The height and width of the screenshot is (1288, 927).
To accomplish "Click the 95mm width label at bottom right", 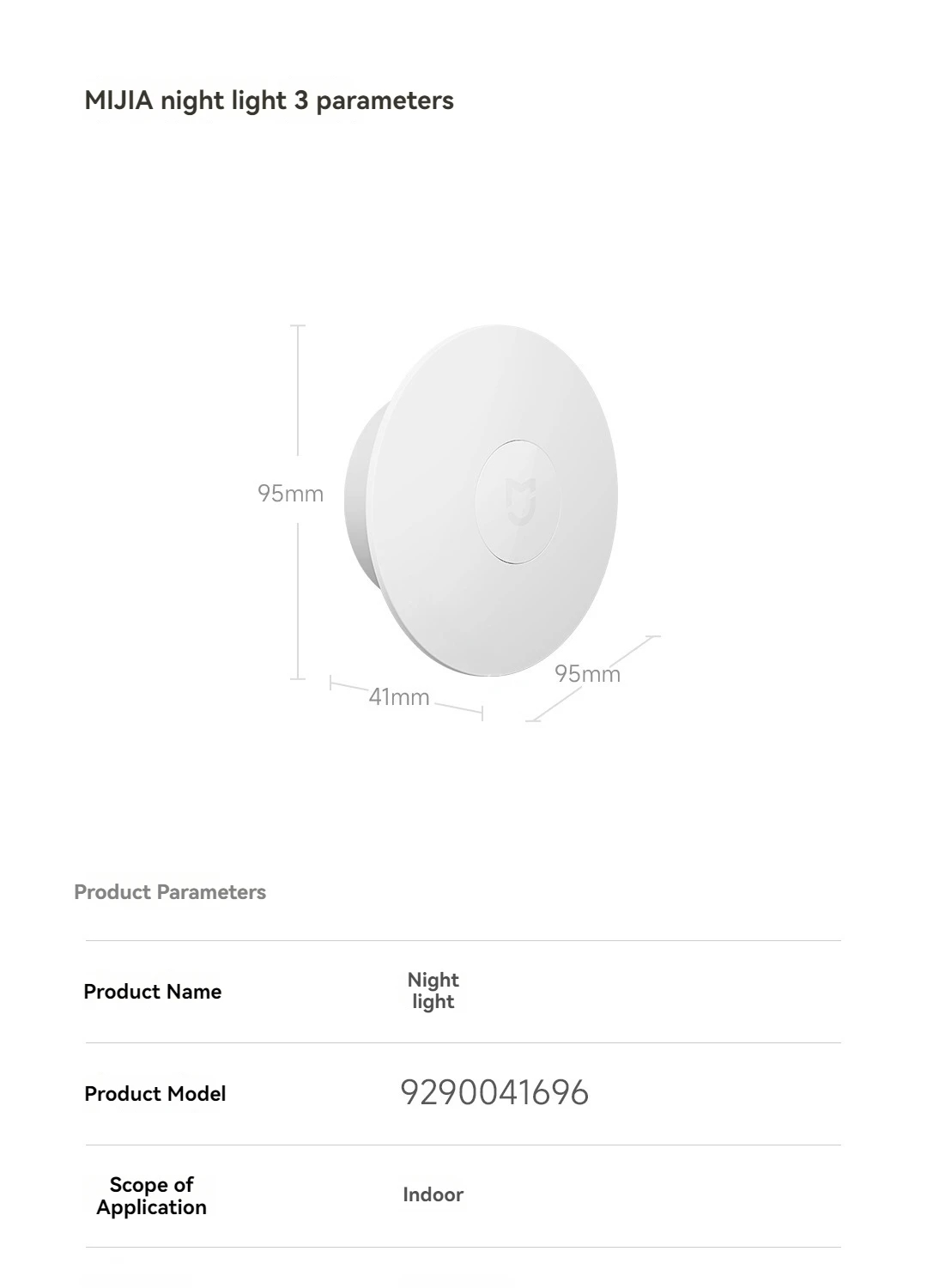I will [587, 674].
